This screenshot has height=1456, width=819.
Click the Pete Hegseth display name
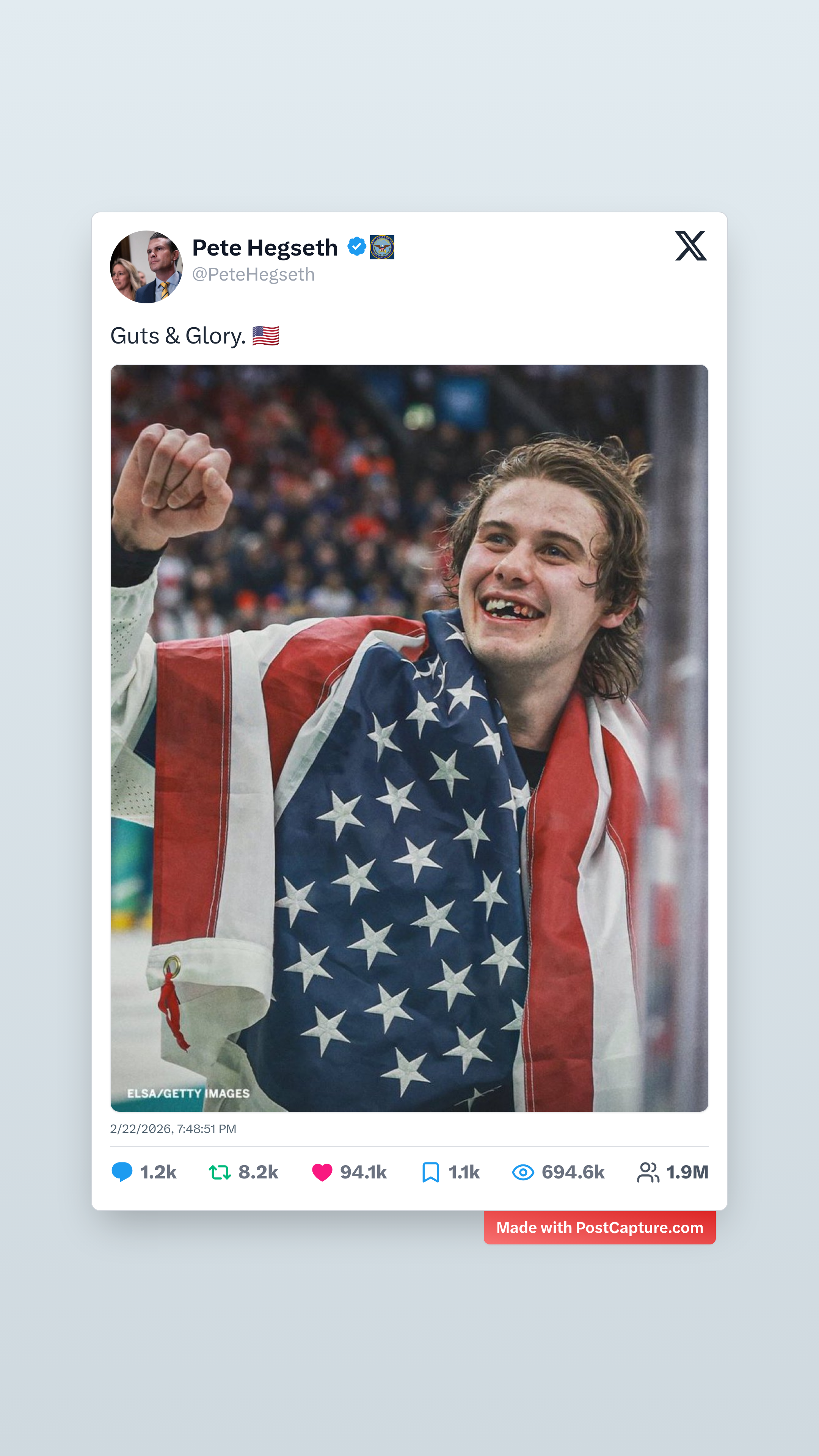[265, 248]
